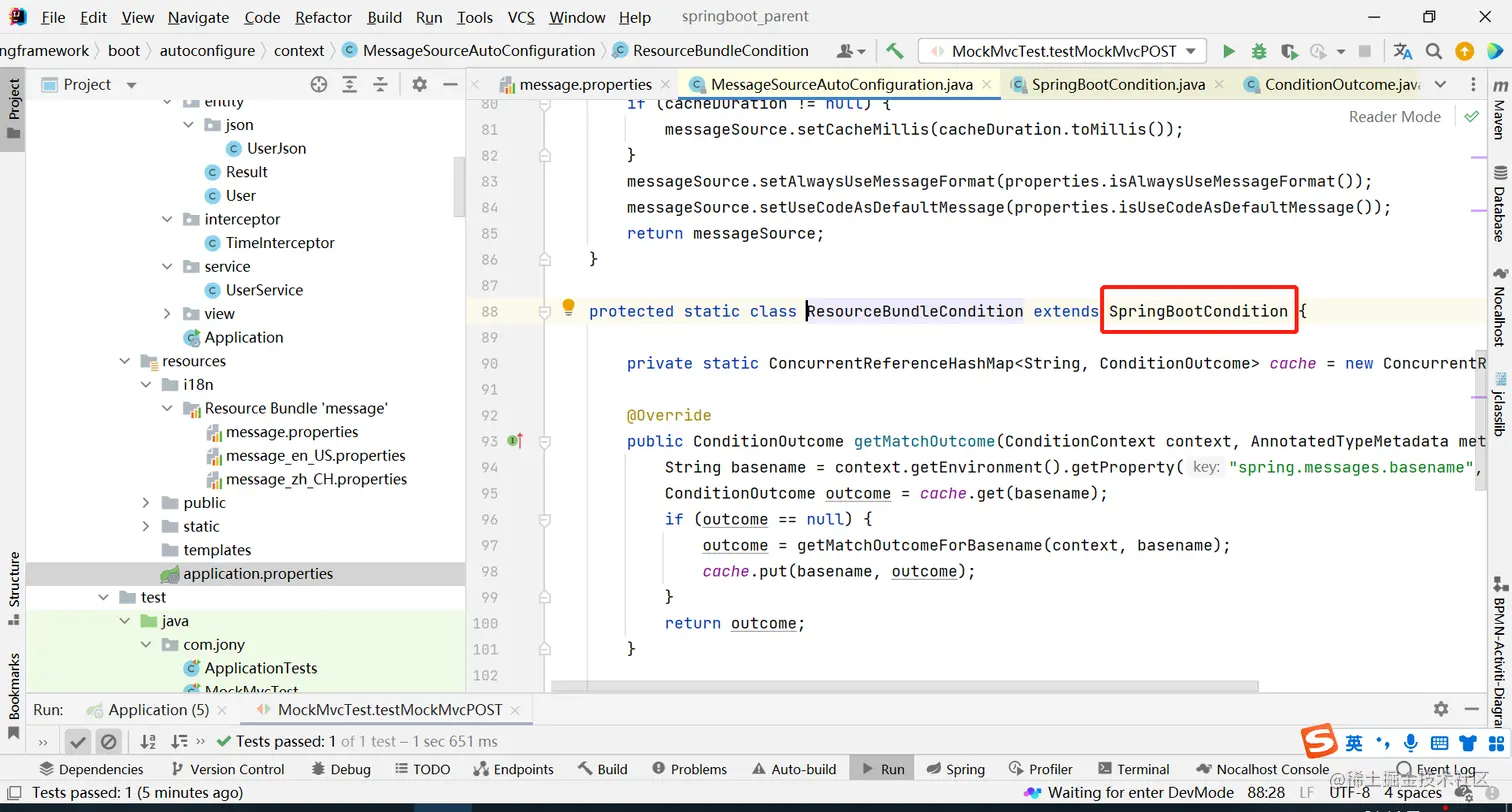Close the MockMvcTest.testMockMvcPOST run tab
1512x812 pixels.
[516, 710]
